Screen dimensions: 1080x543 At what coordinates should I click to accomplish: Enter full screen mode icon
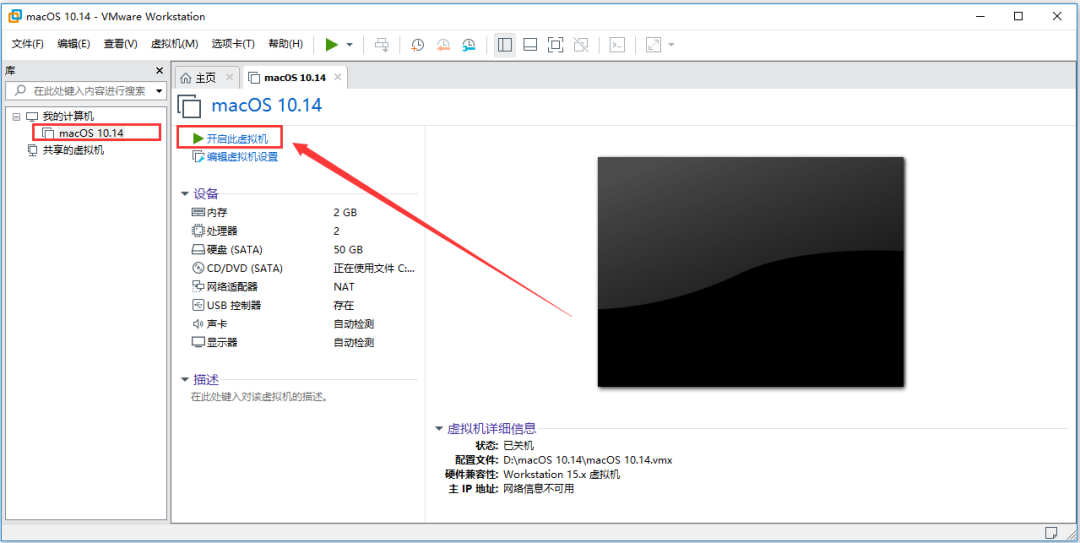point(555,45)
